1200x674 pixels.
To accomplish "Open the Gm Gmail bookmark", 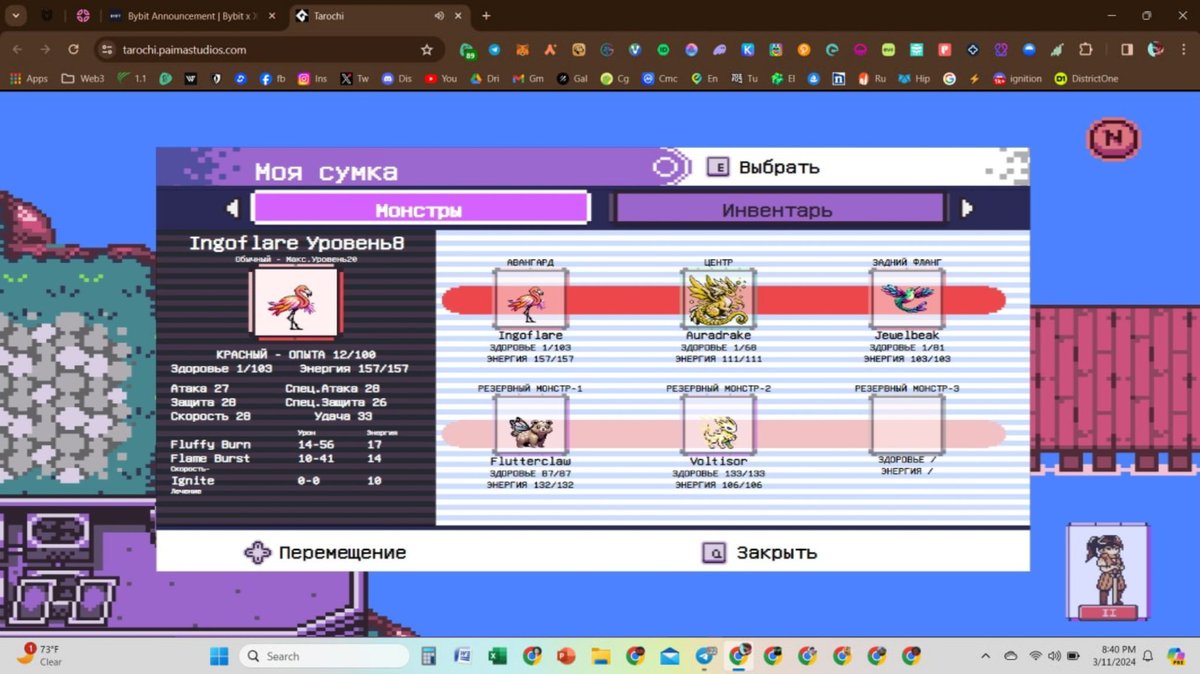I will (527, 78).
